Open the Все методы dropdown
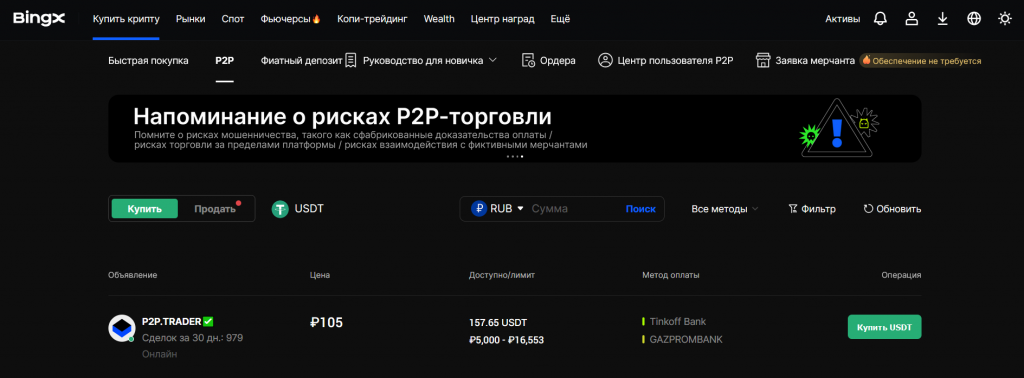 [725, 209]
